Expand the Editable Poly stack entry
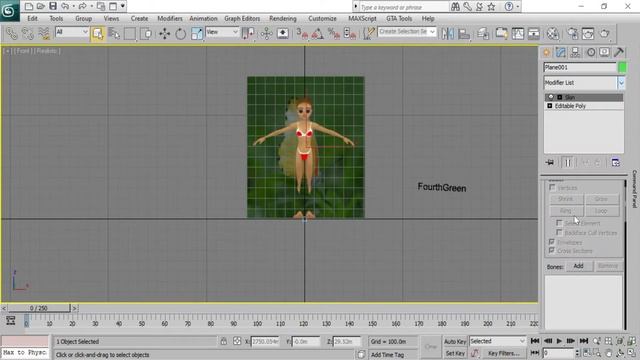Screen dimensions: 640x360 point(550,106)
